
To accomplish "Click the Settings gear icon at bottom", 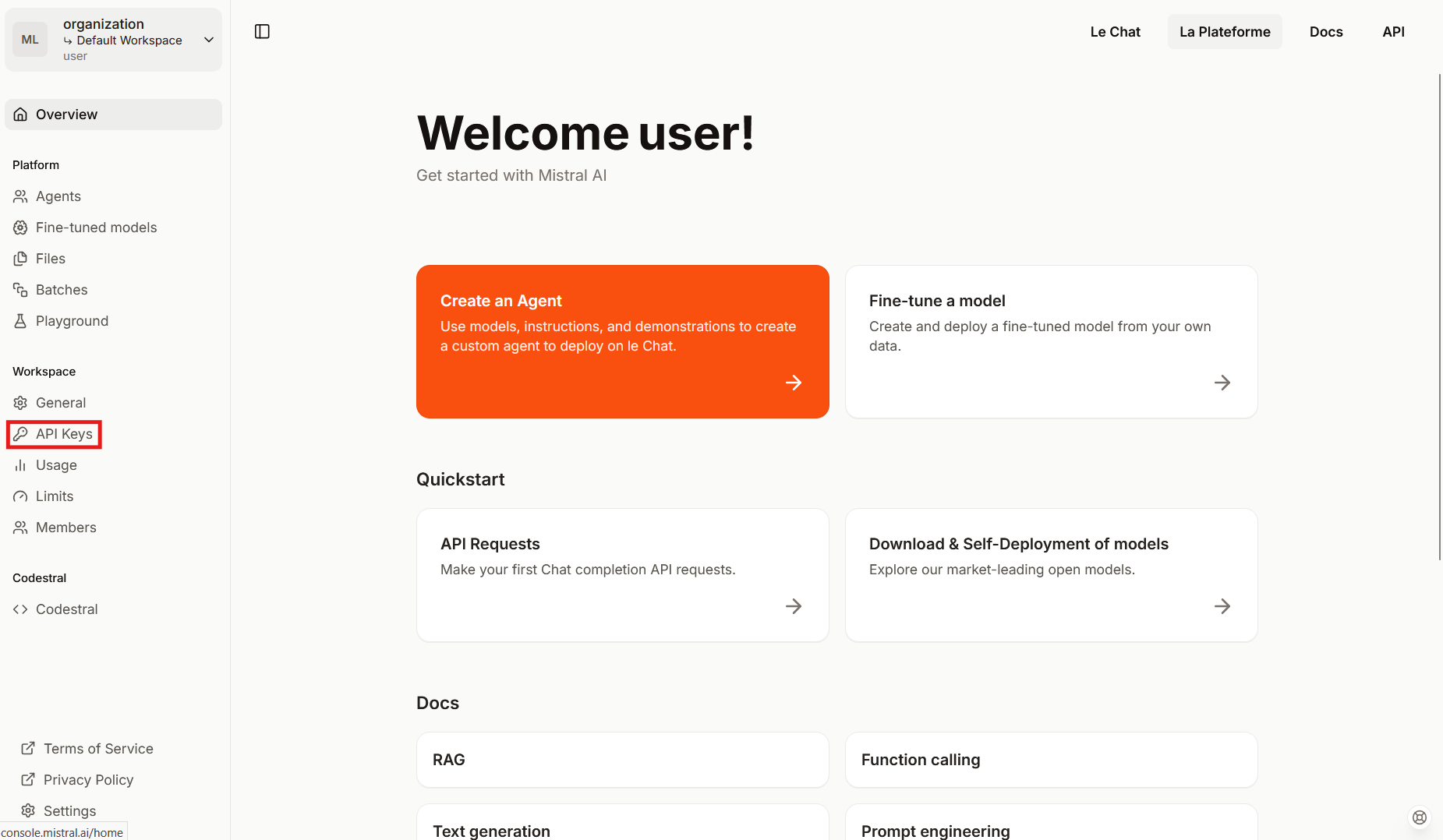I will pyautogui.click(x=28, y=811).
